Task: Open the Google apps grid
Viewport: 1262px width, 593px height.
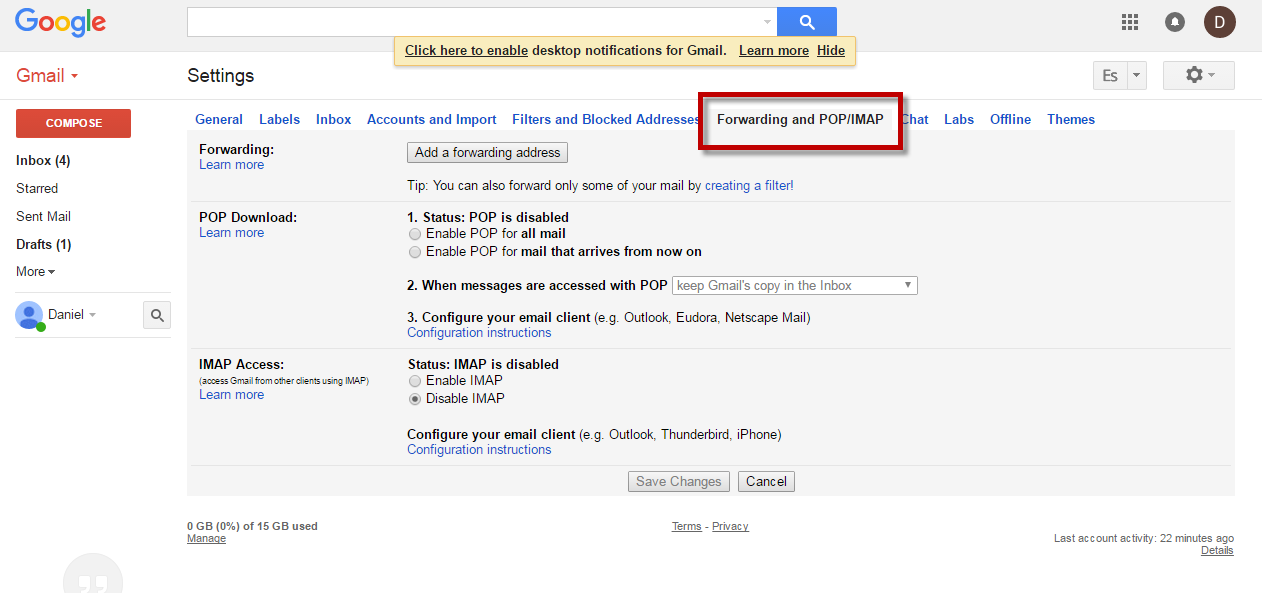Action: point(1130,22)
